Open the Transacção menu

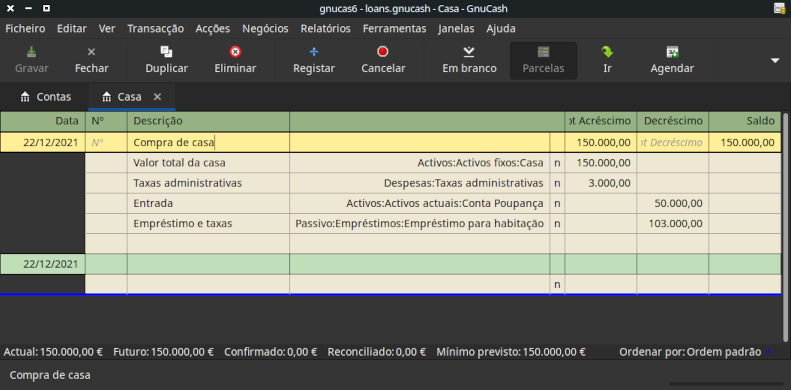[x=155, y=28]
